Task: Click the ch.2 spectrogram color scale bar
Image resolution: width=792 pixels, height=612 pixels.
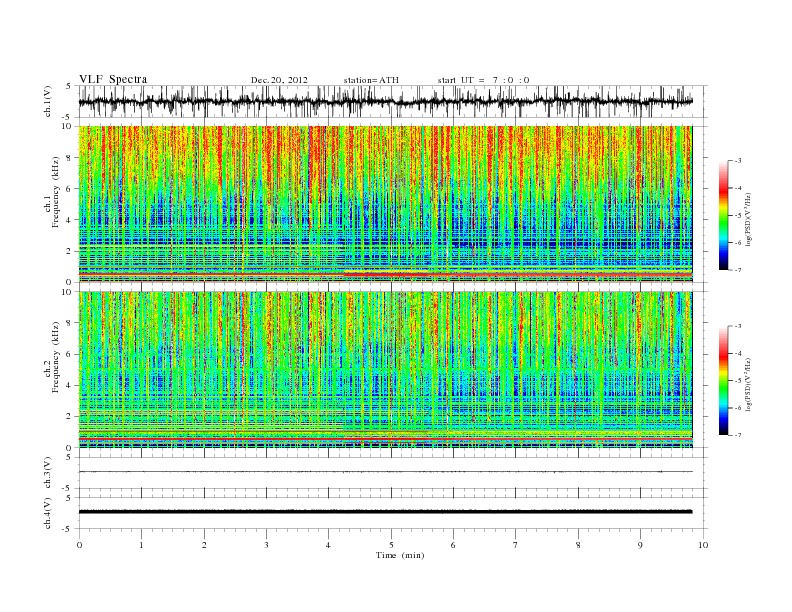Action: click(723, 380)
